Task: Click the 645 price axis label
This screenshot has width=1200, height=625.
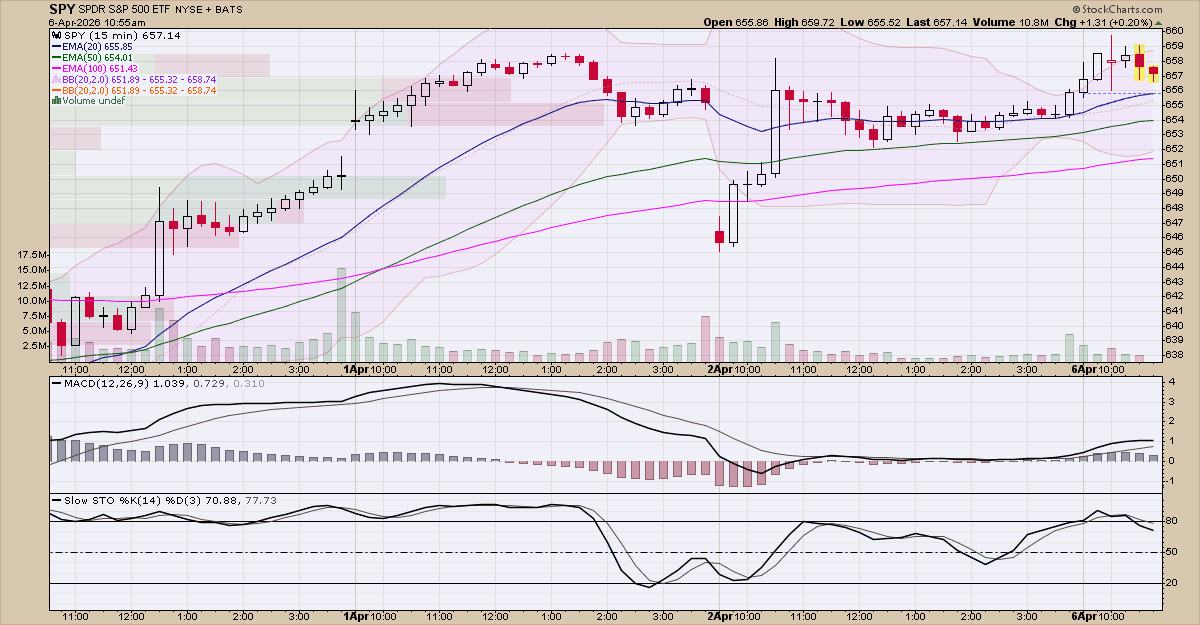Action: pyautogui.click(x=1176, y=251)
